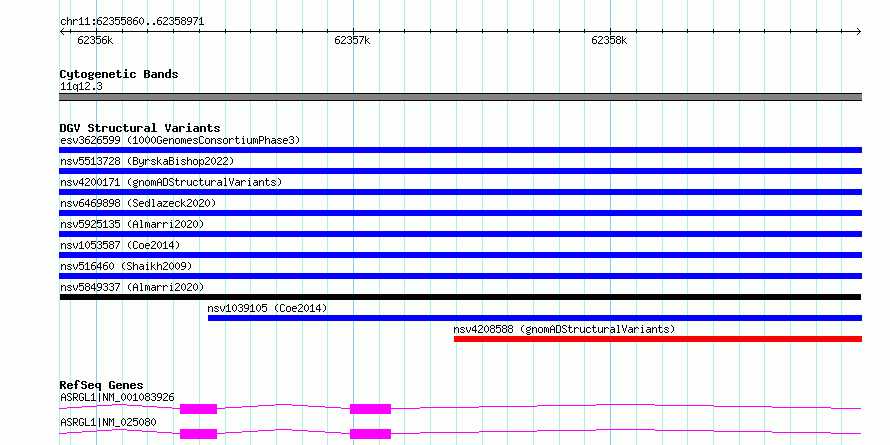Click the 62356k ruler label

coord(95,40)
